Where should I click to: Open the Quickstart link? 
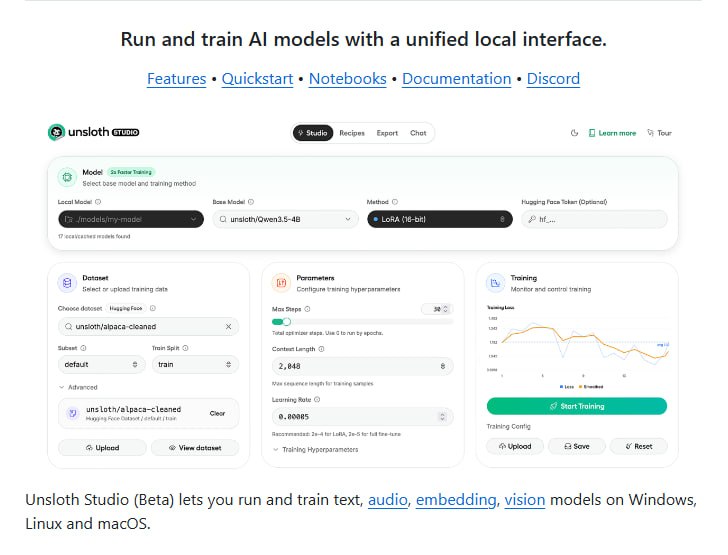(257, 79)
